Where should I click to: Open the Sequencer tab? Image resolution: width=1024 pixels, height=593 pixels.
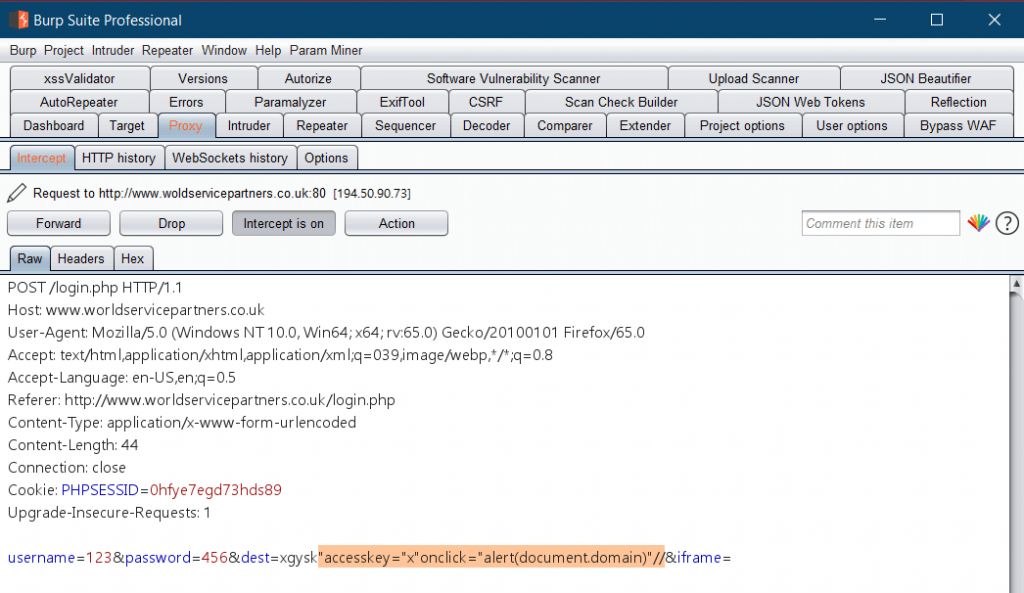click(x=405, y=125)
